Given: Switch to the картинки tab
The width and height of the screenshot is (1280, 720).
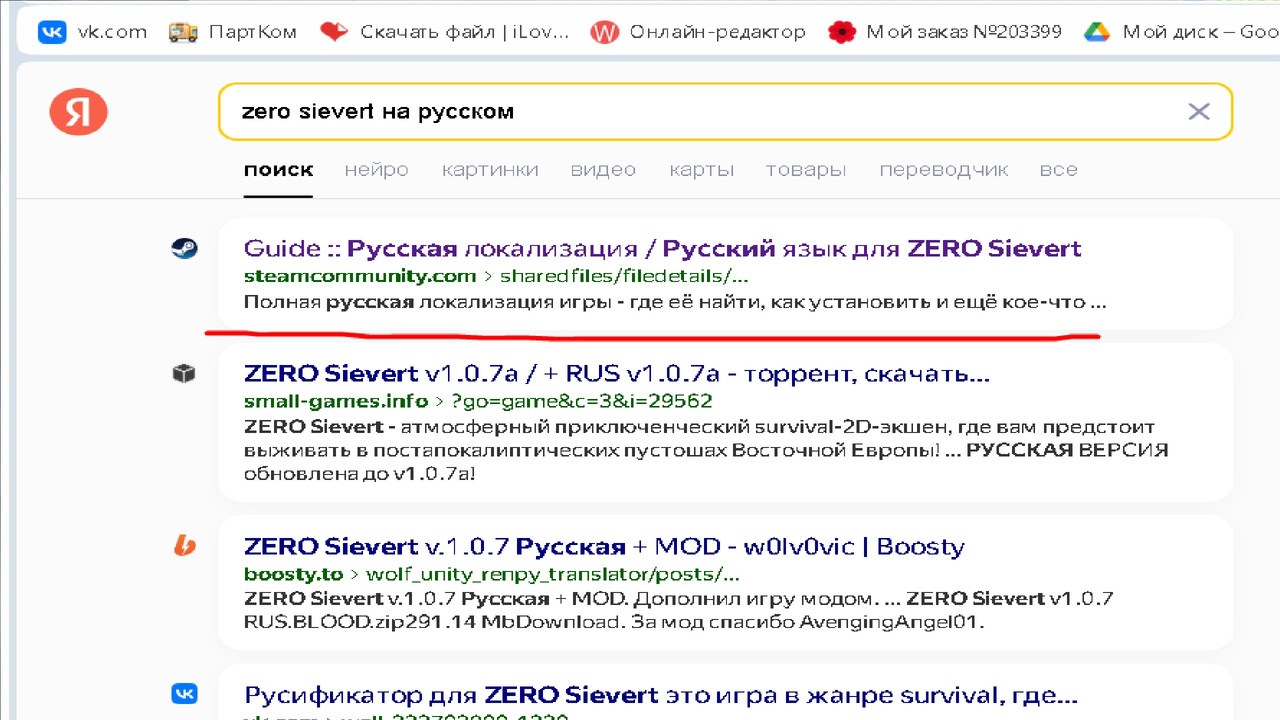Looking at the screenshot, I should tap(490, 170).
